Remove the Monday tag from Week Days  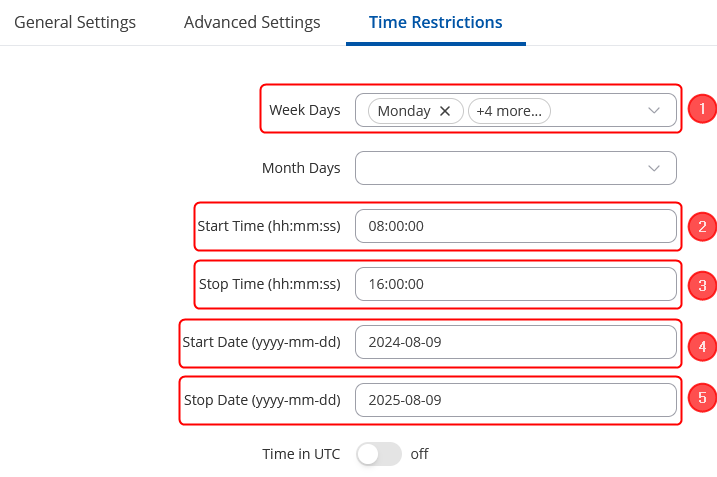point(445,111)
